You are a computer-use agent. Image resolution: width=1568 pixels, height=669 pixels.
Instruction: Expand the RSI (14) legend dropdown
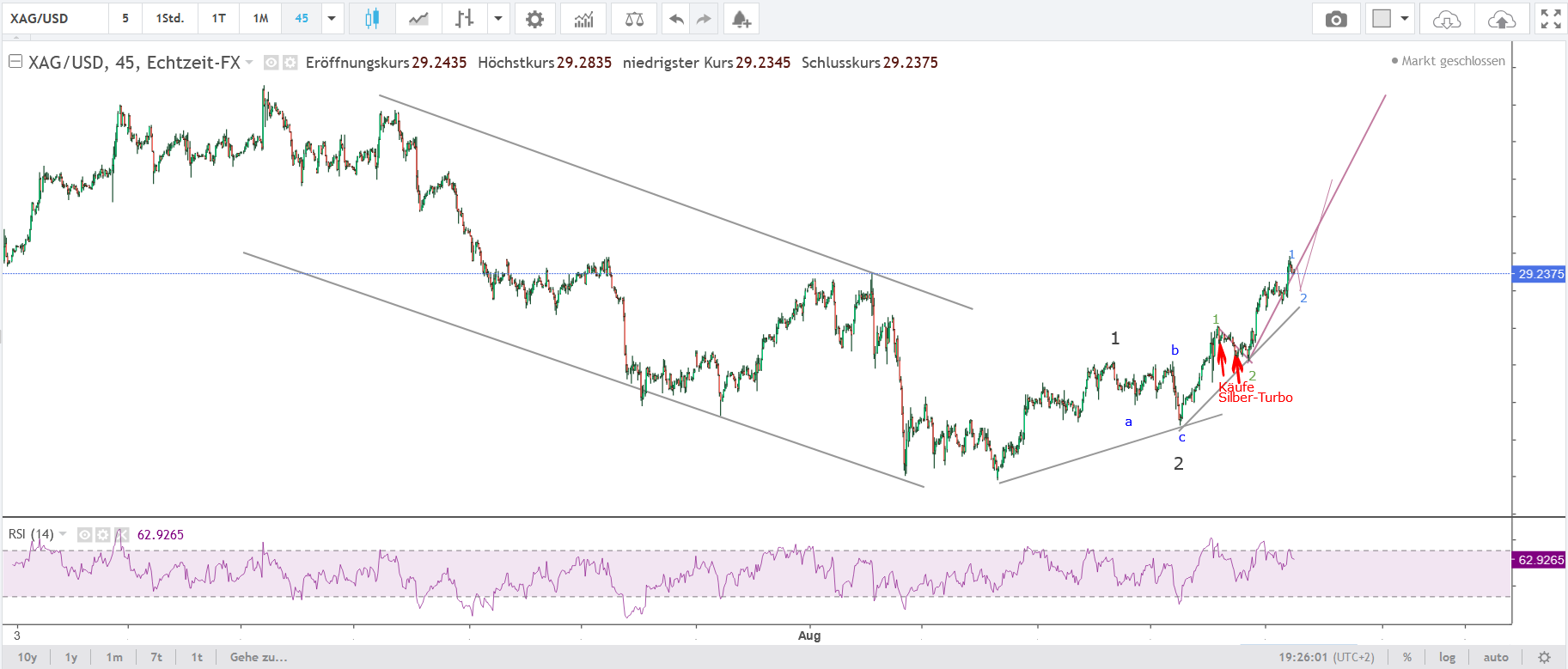(x=63, y=535)
